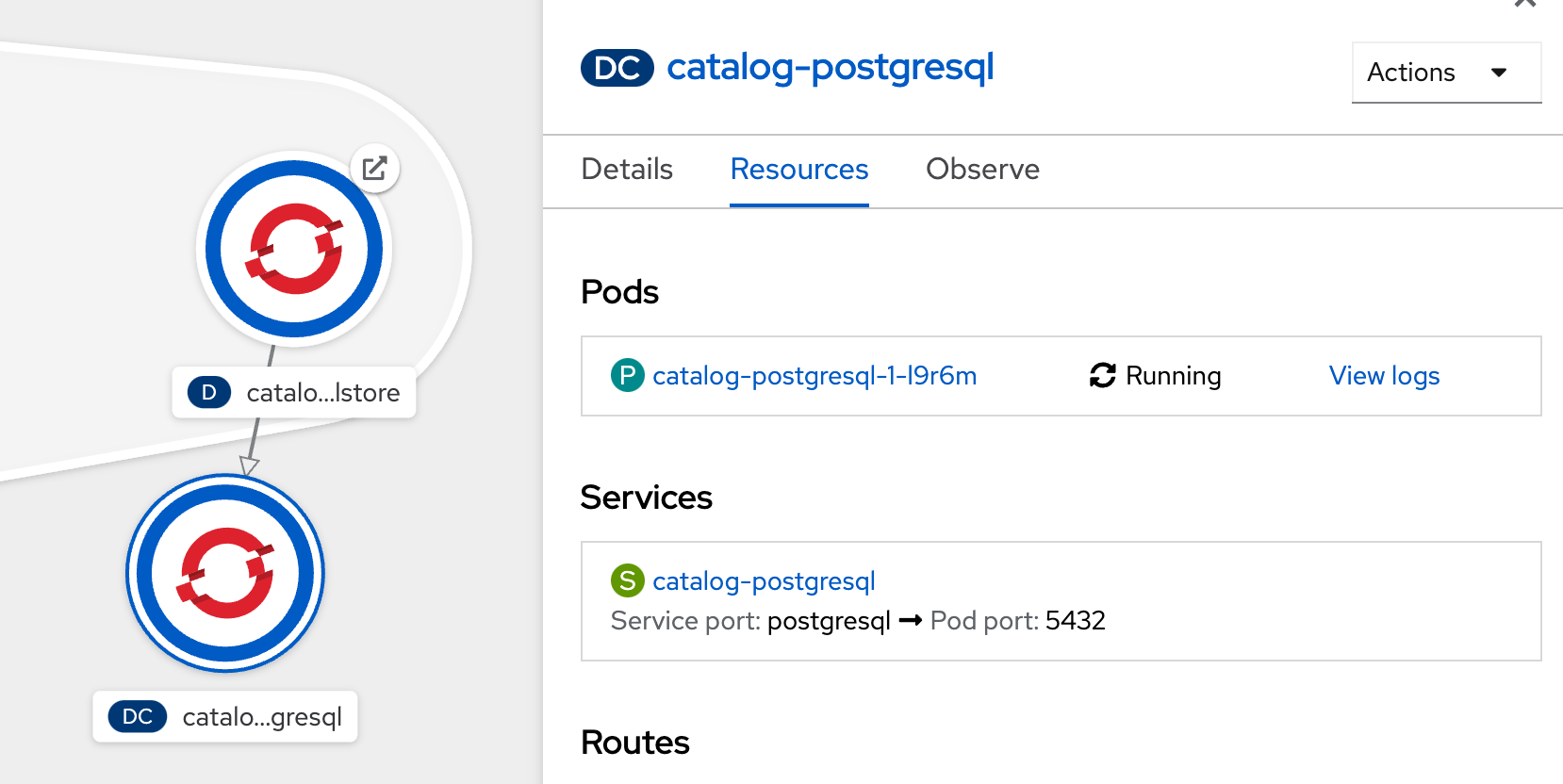
Task: Click the Routes section heading
Action: click(x=635, y=743)
